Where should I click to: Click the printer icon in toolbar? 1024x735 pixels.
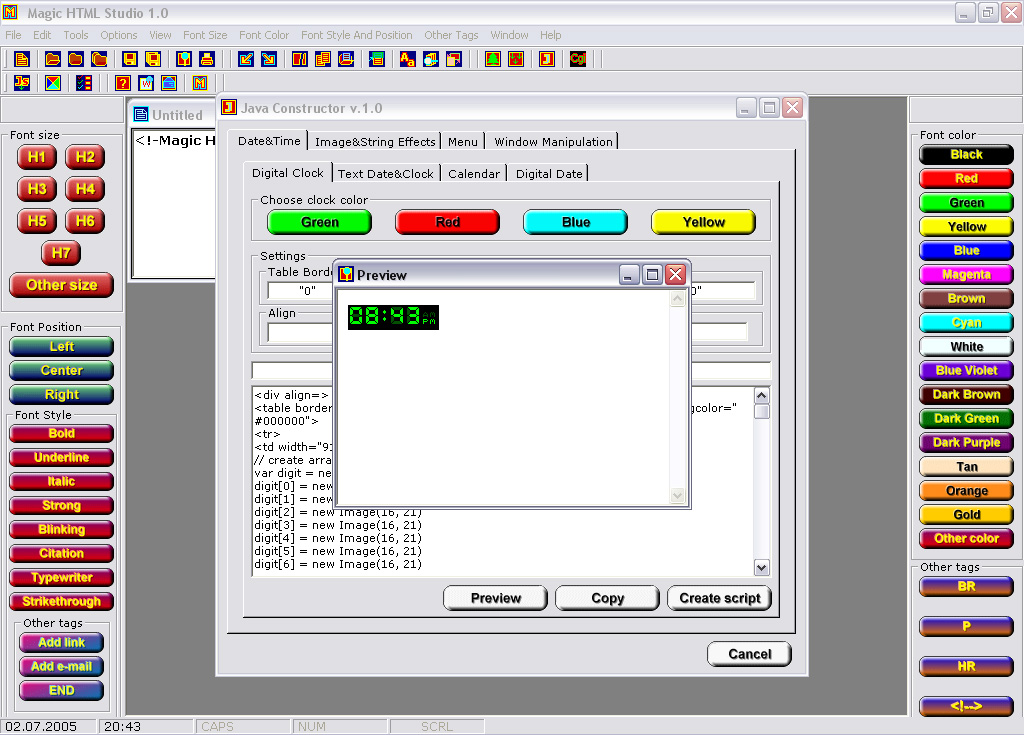[207, 59]
